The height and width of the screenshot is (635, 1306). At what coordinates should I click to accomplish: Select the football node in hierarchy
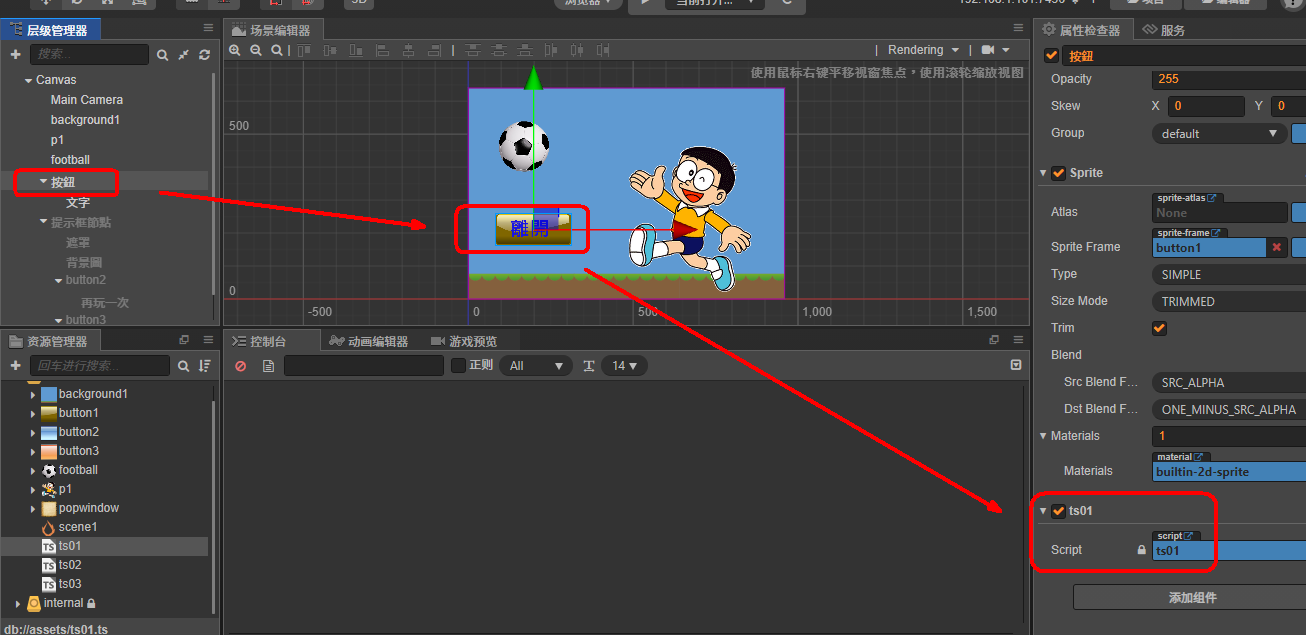pyautogui.click(x=70, y=160)
